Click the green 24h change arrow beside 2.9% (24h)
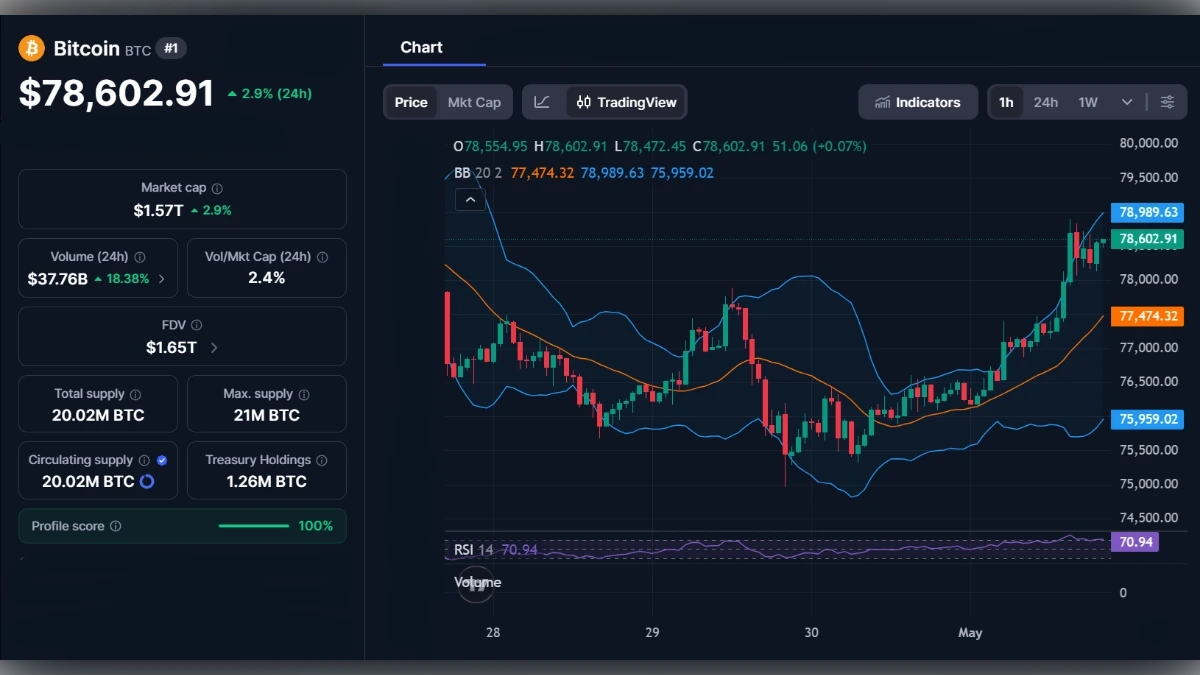Screen dimensions: 1200x675 coord(232,94)
